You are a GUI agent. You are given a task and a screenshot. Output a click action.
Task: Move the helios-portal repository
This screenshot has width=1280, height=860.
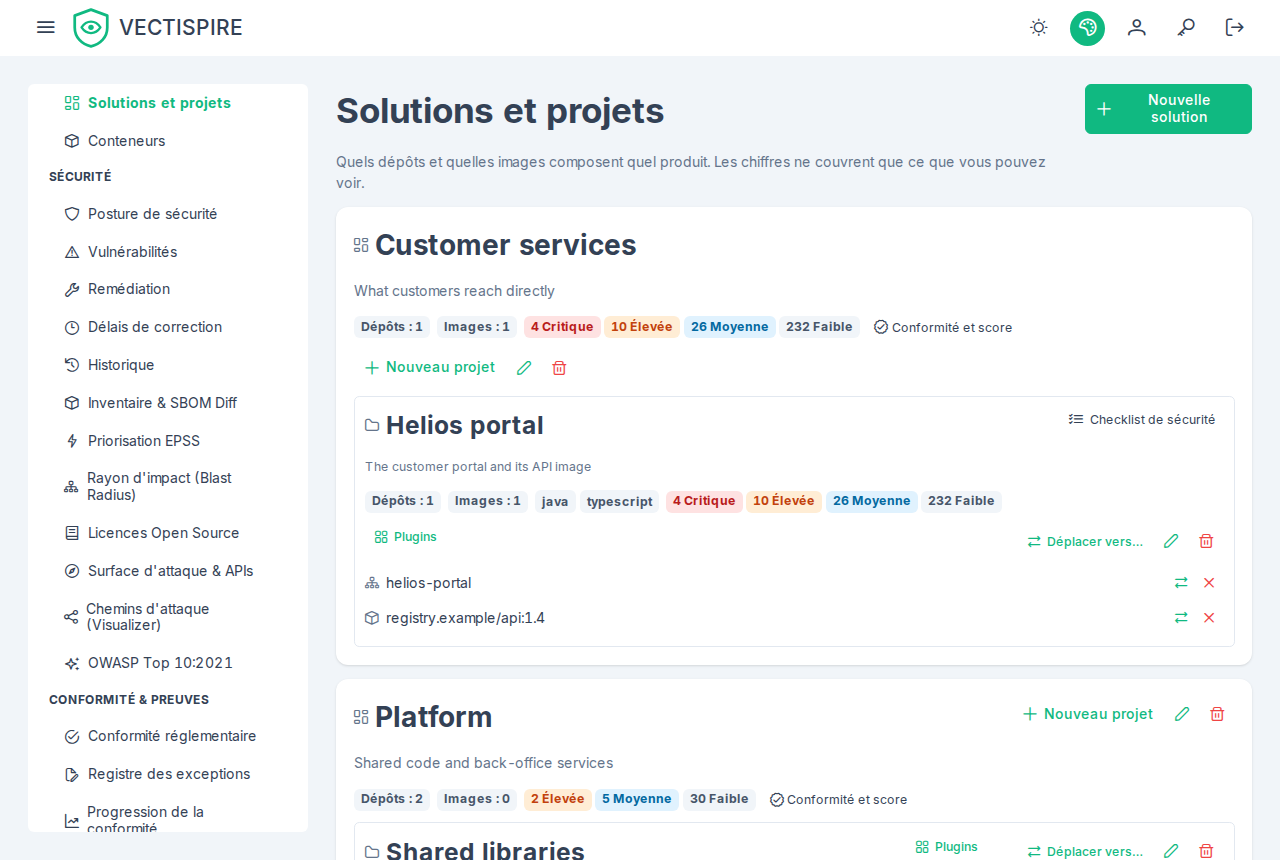pyautogui.click(x=1181, y=583)
